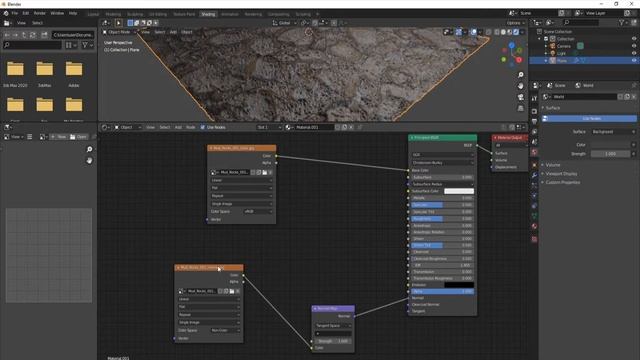Viewport: 640px width, 360px height.
Task: Unlink Material.001 with the X icon
Action: click(351, 127)
